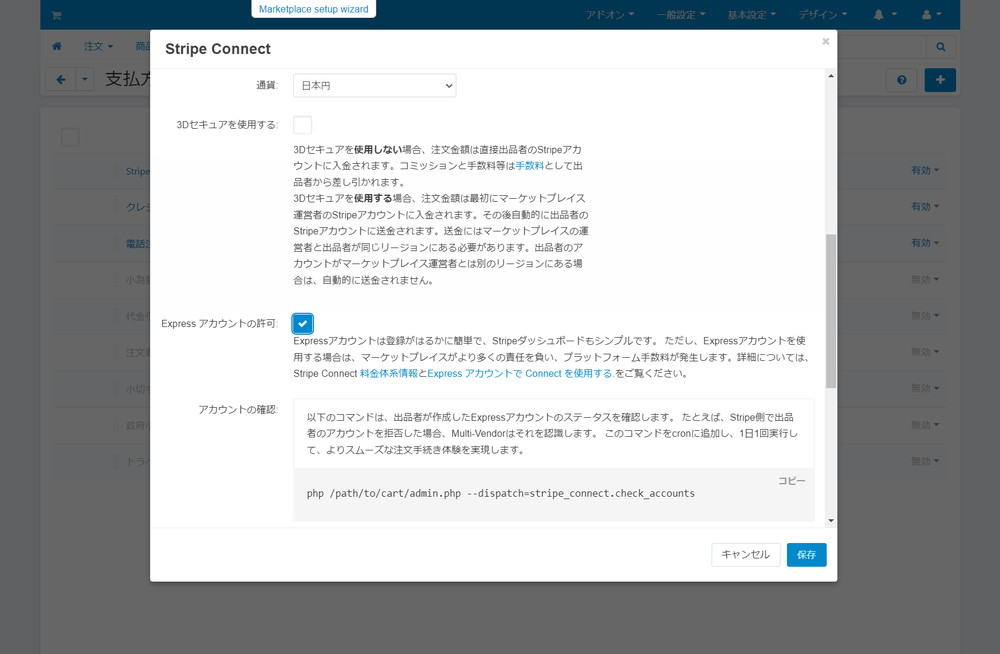Open dropdown arrow next to back button
The width and height of the screenshot is (1000, 654).
click(x=85, y=80)
